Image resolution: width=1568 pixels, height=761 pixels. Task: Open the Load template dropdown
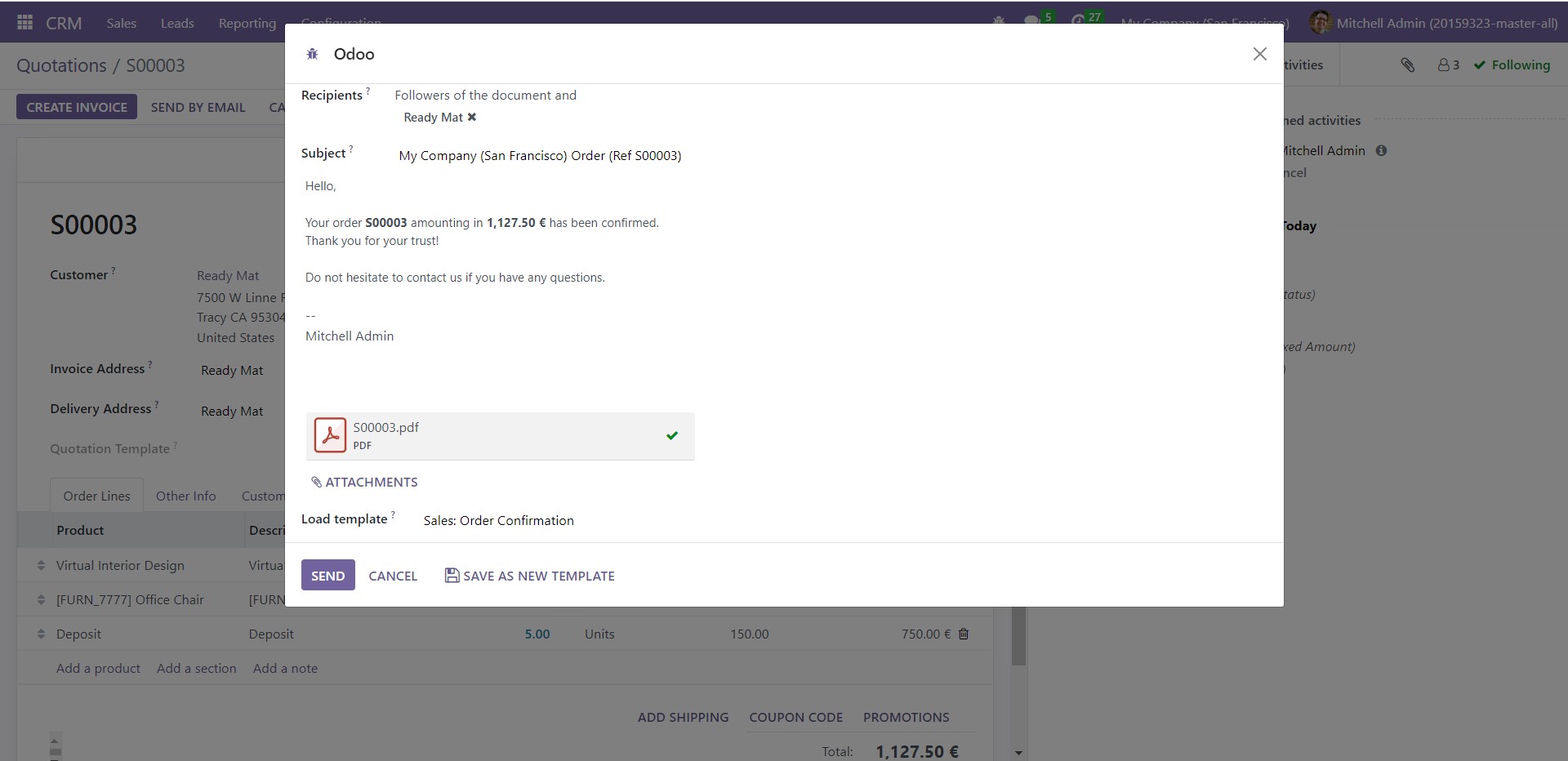(x=845, y=521)
